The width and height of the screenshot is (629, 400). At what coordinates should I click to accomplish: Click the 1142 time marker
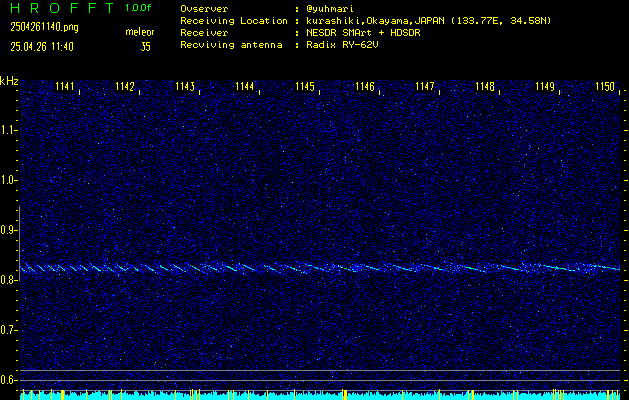pyautogui.click(x=124, y=86)
